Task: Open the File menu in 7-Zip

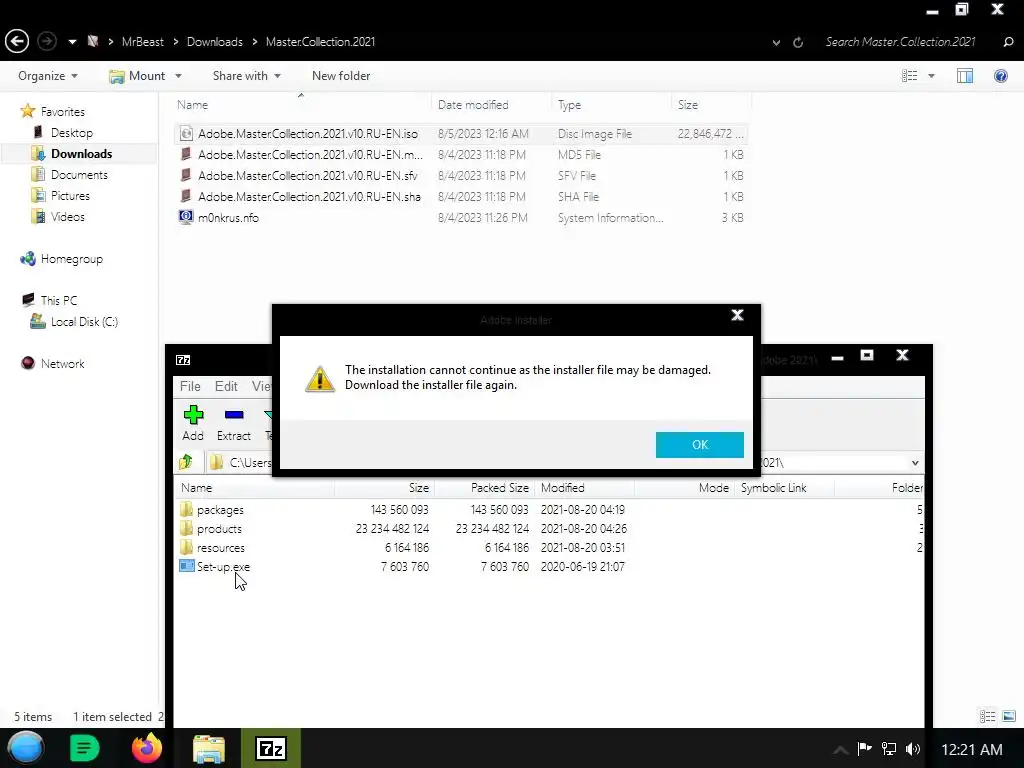Action: pyautogui.click(x=190, y=386)
